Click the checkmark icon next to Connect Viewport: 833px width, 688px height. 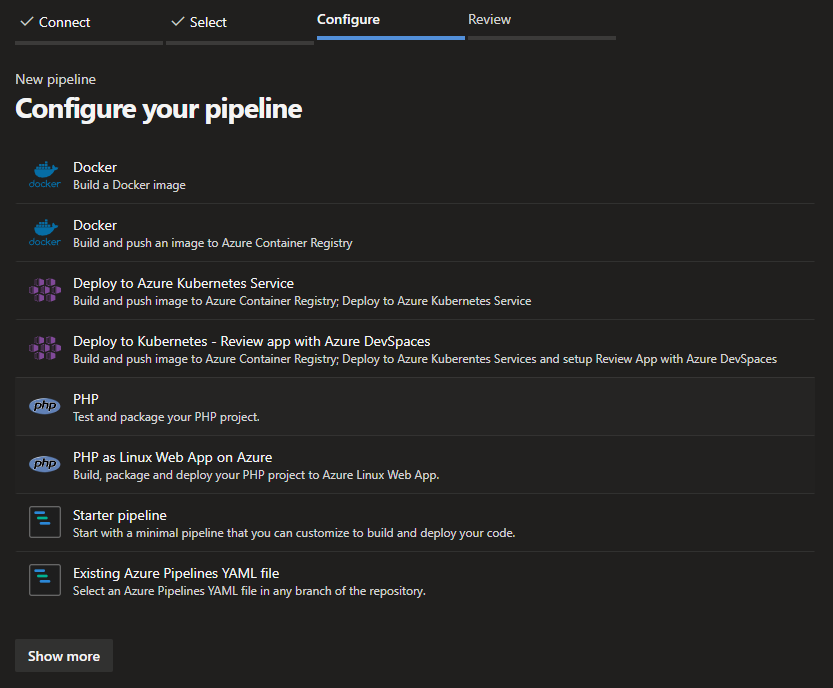27,22
